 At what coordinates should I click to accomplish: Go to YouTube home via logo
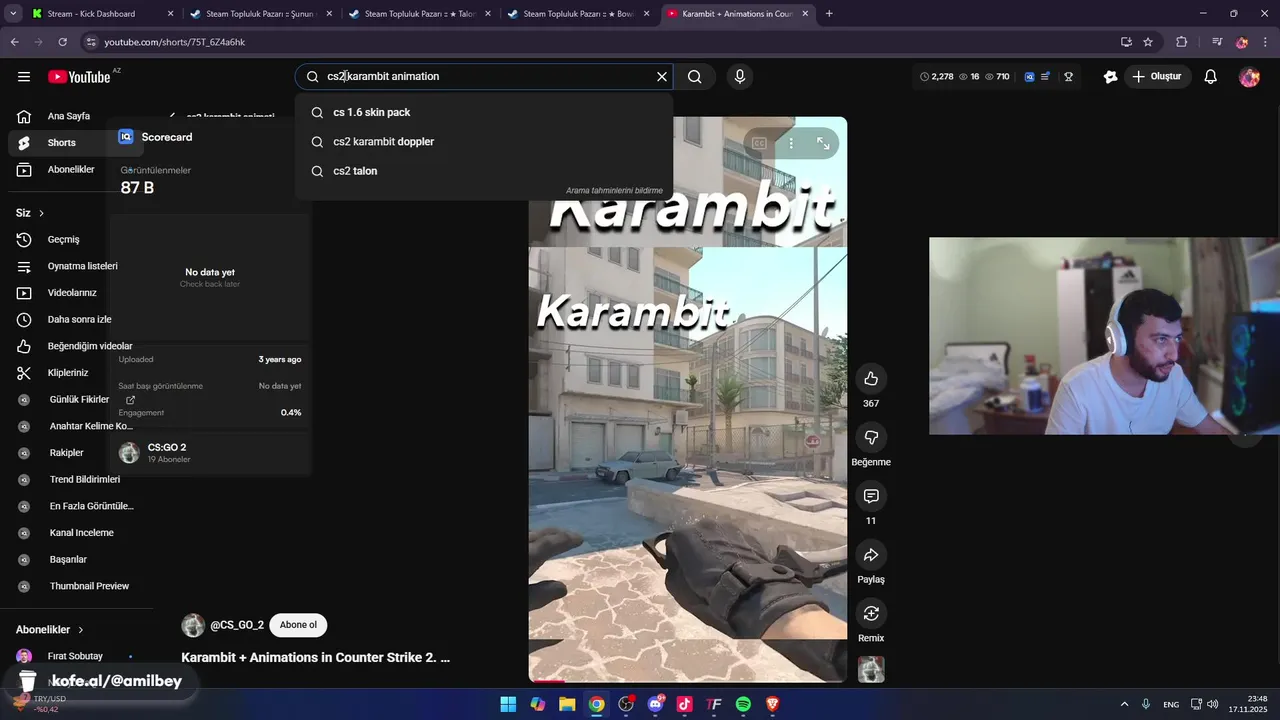[79, 77]
